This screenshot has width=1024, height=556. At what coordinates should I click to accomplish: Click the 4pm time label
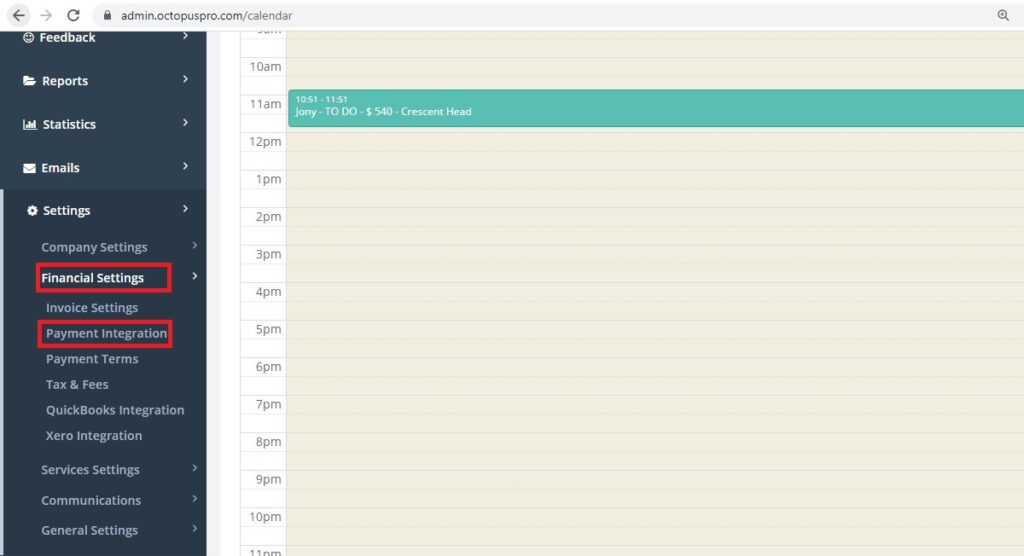click(x=268, y=291)
